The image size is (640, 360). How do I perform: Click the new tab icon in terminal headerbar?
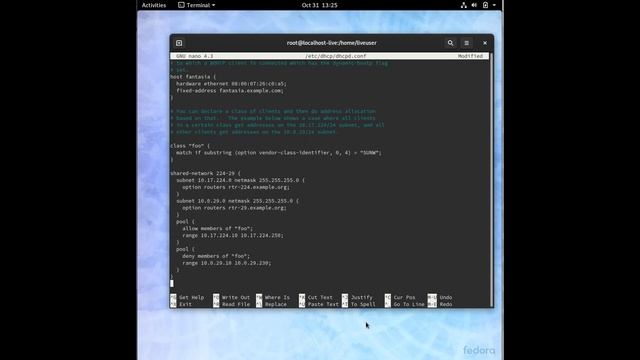click(179, 43)
